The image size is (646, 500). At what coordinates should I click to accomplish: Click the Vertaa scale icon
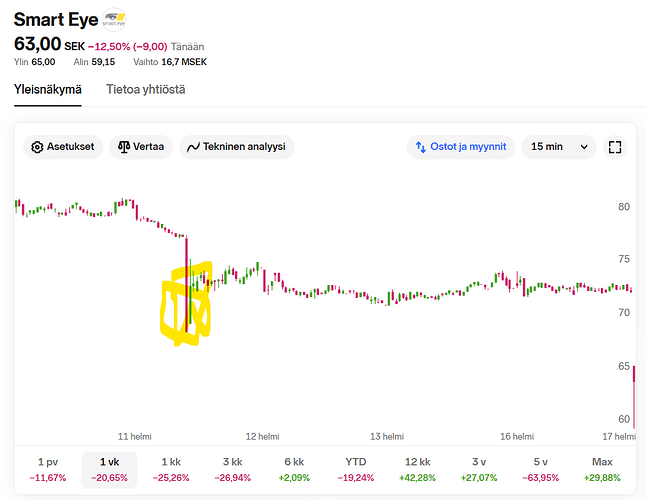click(124, 147)
